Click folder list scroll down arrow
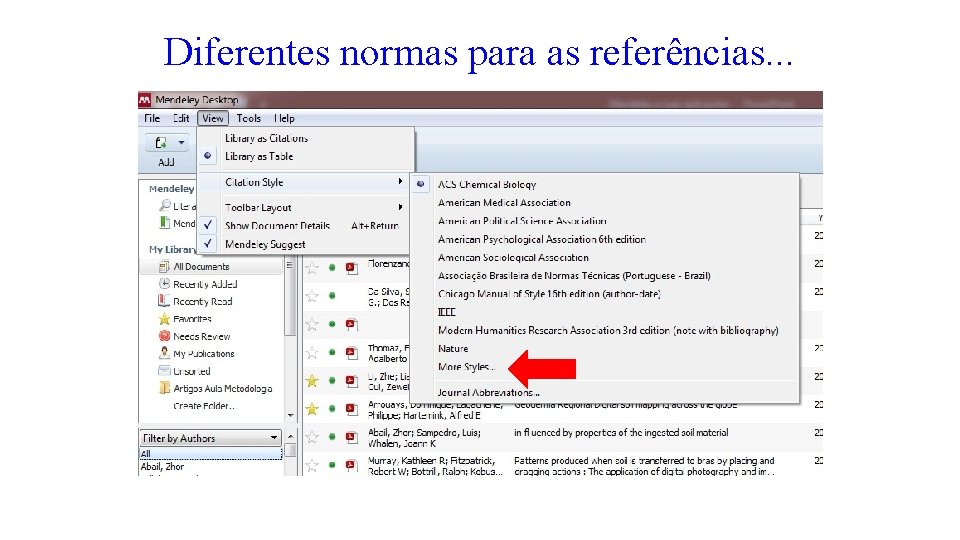This screenshot has height=540, width=960. click(x=290, y=415)
